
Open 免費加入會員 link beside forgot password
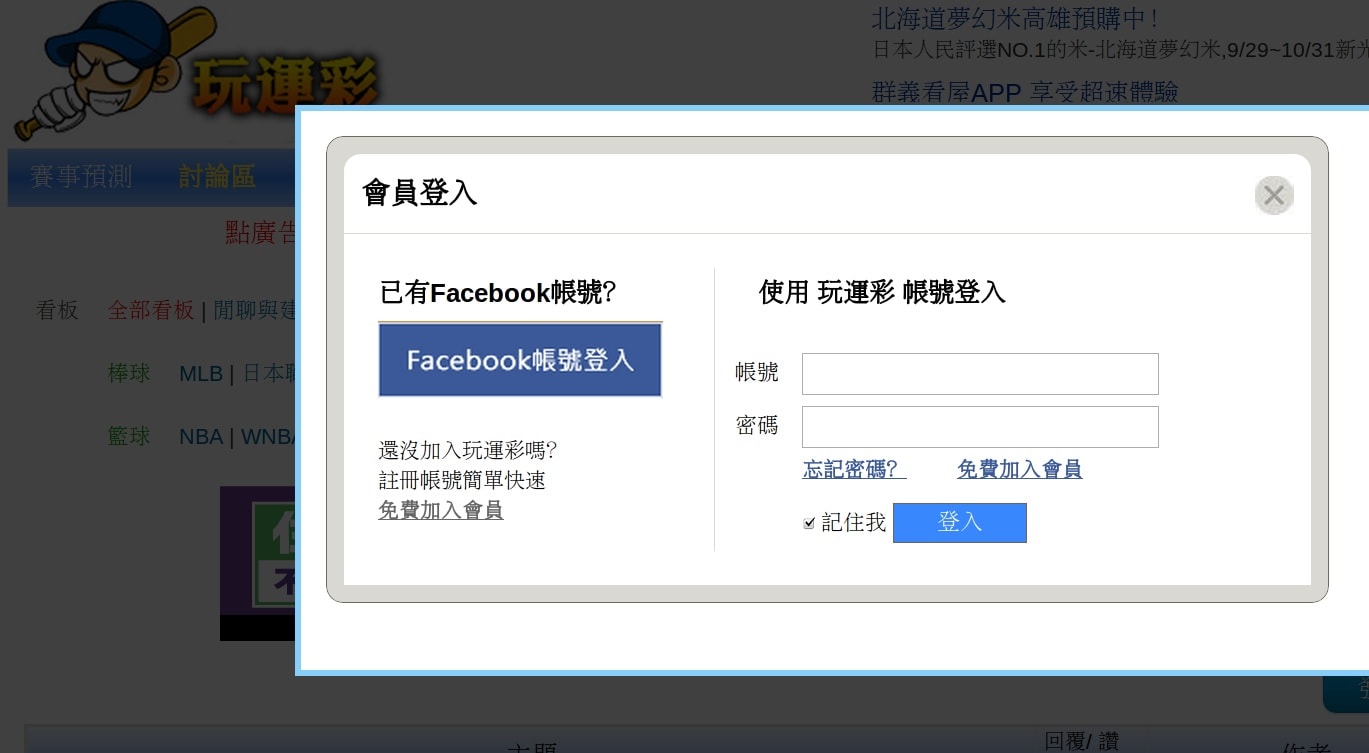point(1019,469)
